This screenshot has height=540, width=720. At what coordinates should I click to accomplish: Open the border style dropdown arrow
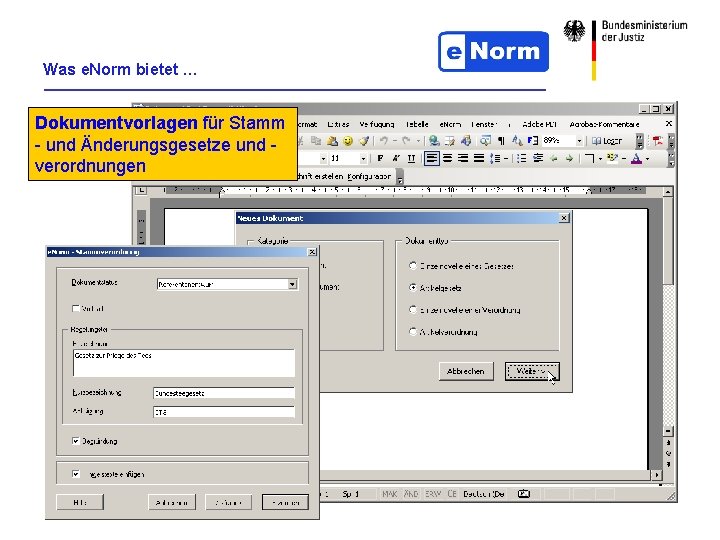coord(600,158)
